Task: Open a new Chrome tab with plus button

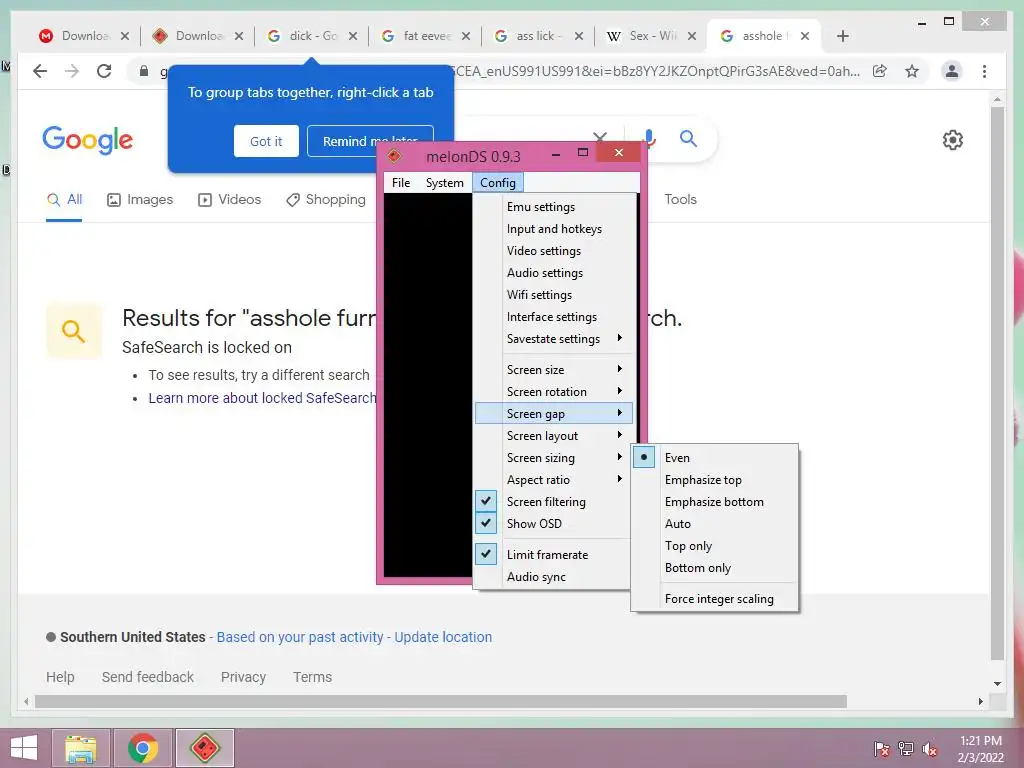Action: (x=842, y=36)
